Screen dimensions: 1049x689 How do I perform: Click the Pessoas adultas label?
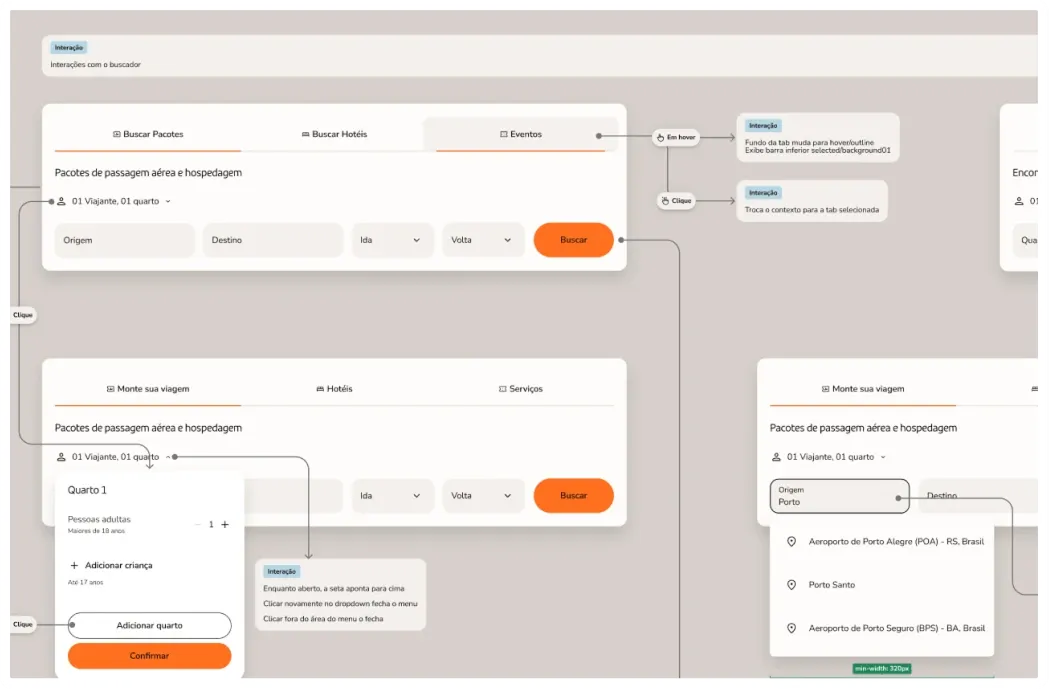99,519
